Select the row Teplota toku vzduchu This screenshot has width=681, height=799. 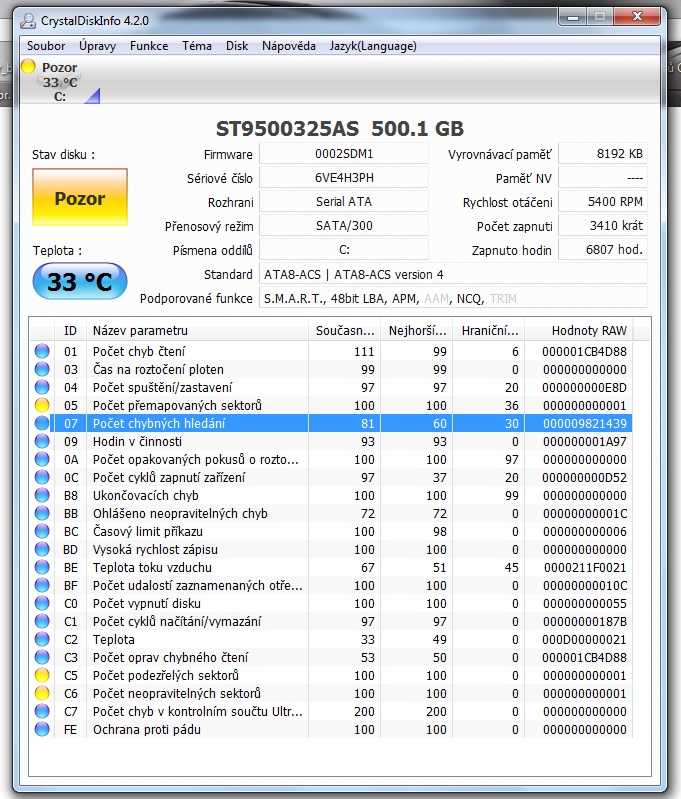point(331,567)
